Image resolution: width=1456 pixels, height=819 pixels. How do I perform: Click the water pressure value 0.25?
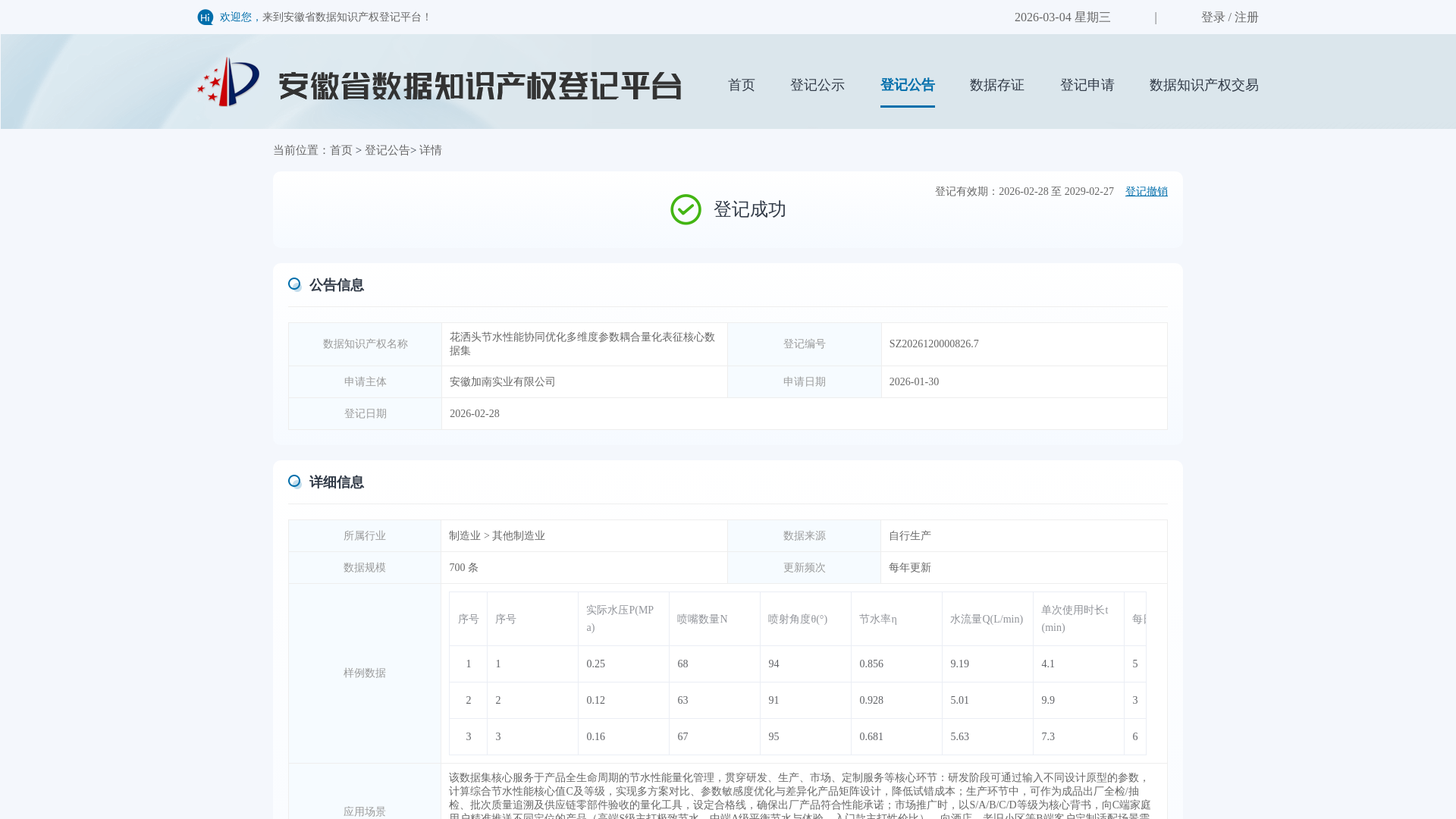[x=595, y=664]
